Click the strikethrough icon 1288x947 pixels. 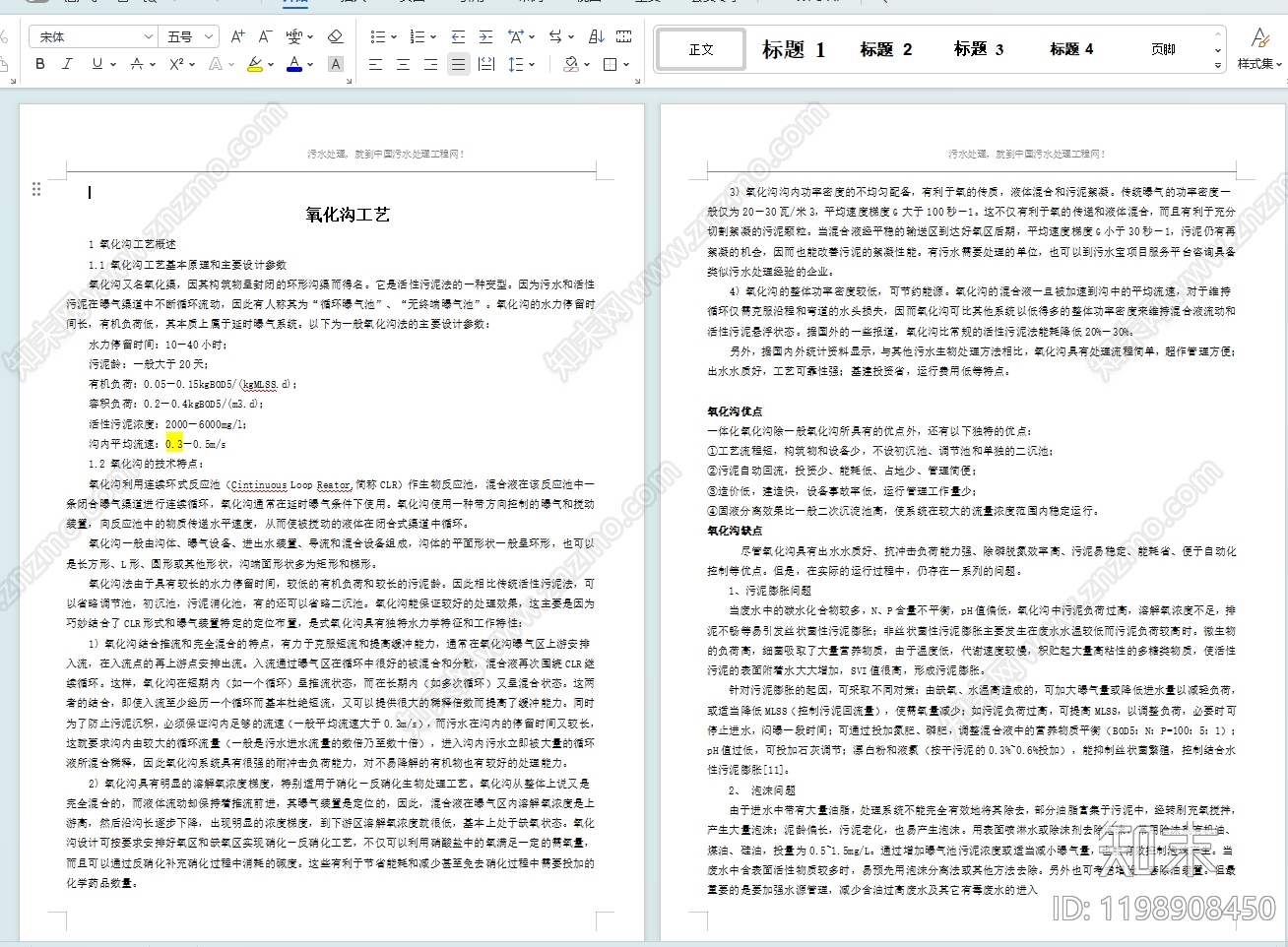point(137,64)
